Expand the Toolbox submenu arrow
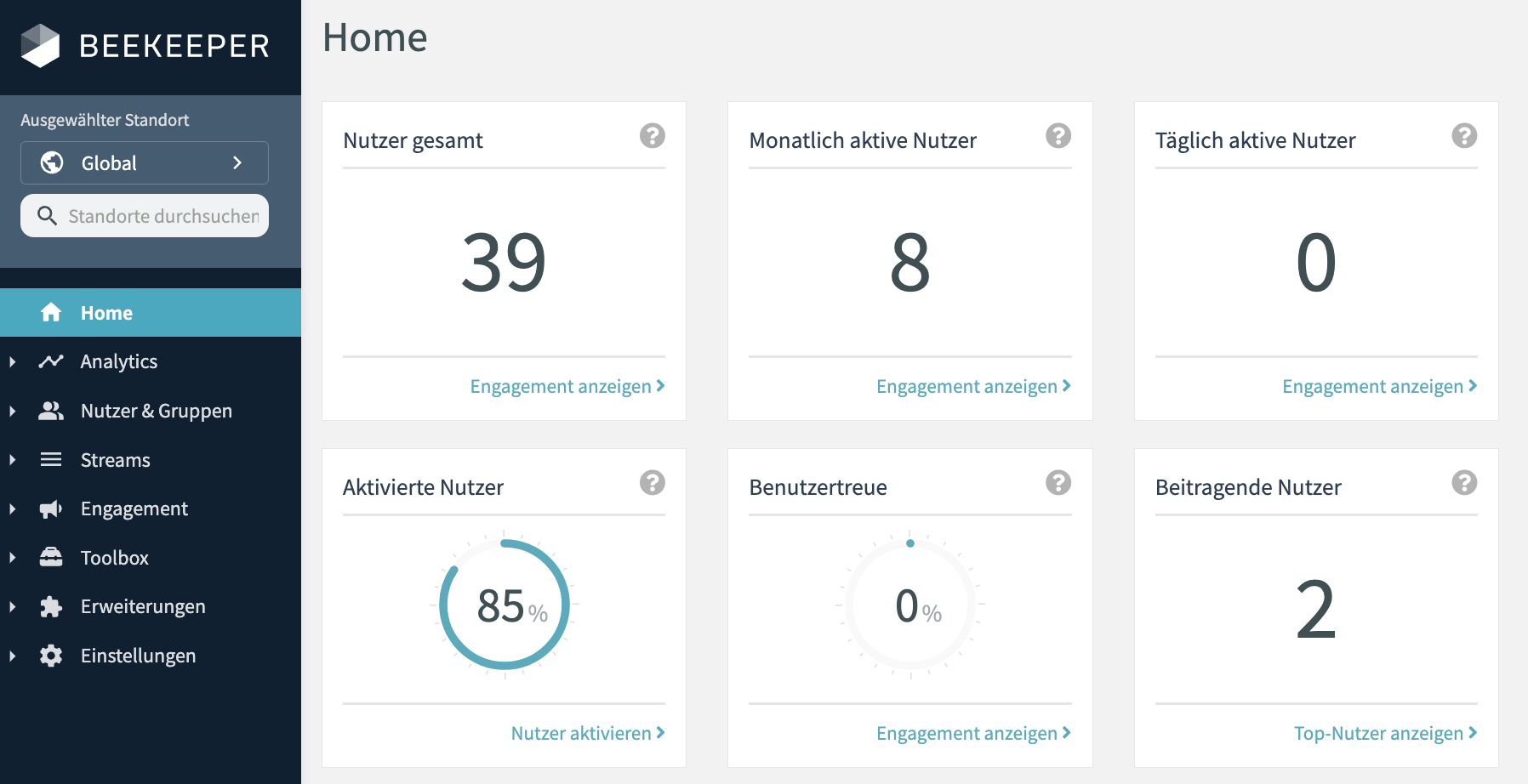1528x784 pixels. [x=13, y=558]
